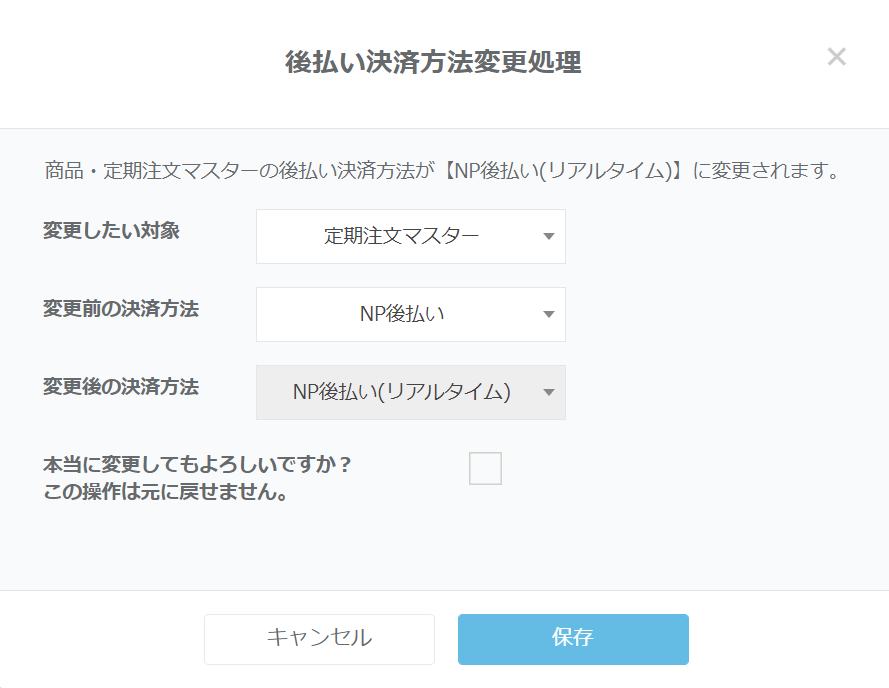This screenshot has width=889, height=688.
Task: Click the arrow beside NP後払い(リアルタイム)
Action: pos(548,393)
